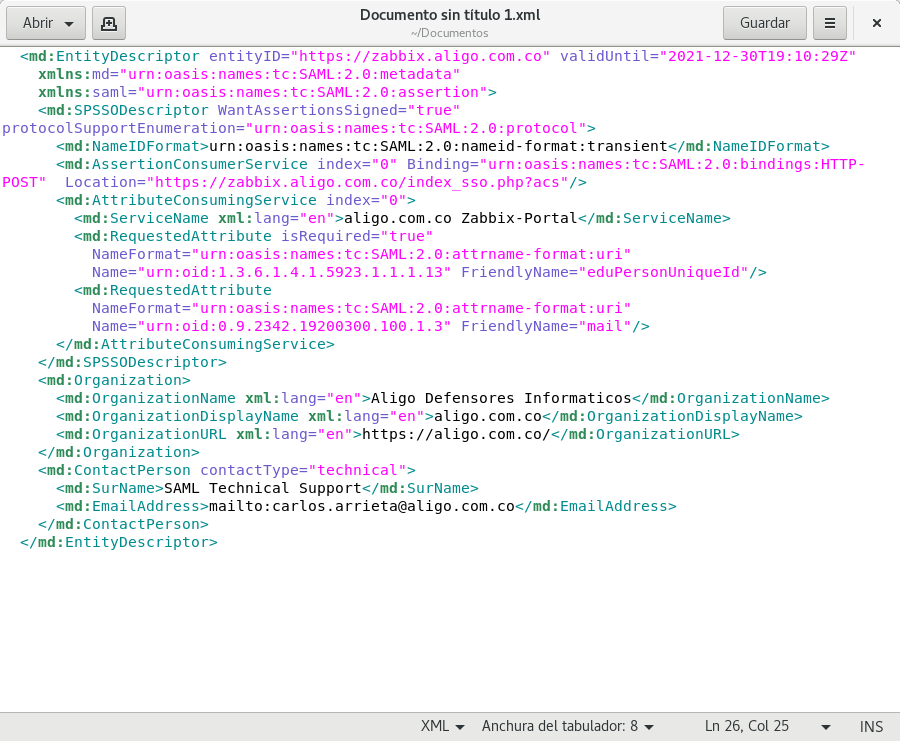Click the Guardar button
Screen dimensions: 900x741
pyautogui.click(x=765, y=23)
